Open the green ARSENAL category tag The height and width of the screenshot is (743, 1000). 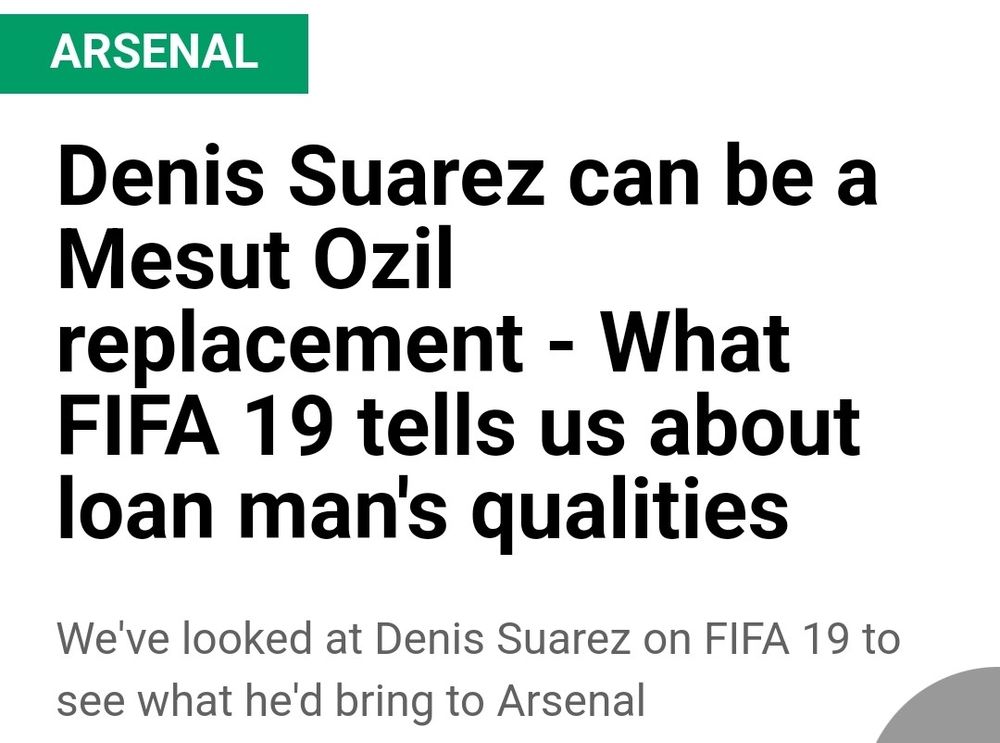coord(154,53)
